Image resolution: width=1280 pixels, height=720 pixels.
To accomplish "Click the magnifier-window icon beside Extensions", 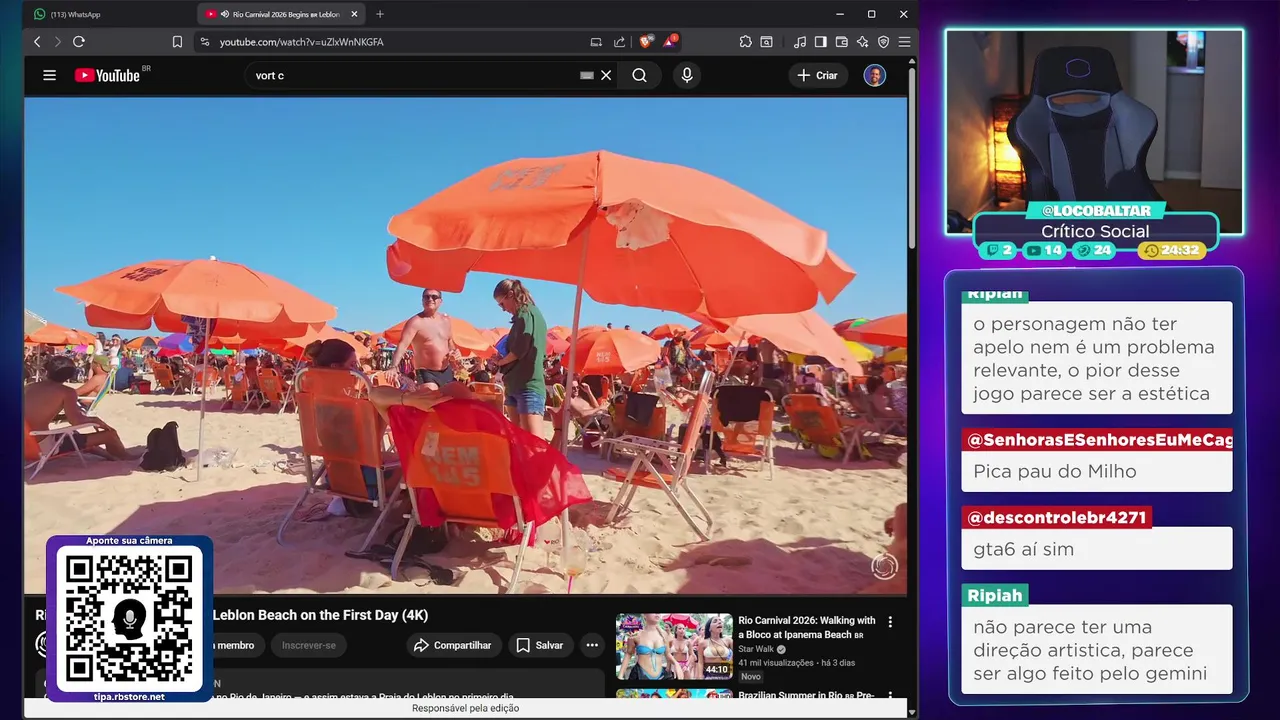I will [766, 42].
